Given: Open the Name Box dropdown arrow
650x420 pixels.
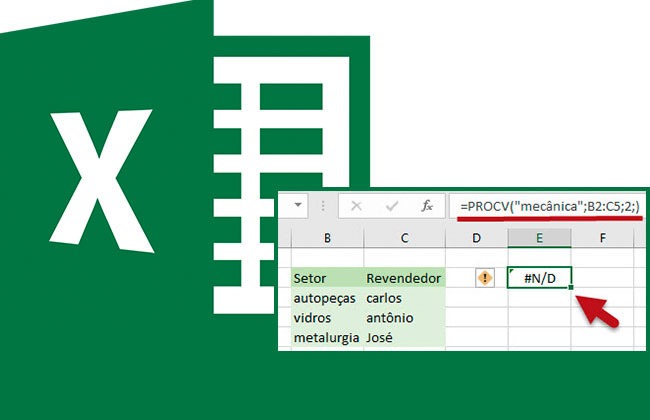Looking at the screenshot, I should point(298,205).
